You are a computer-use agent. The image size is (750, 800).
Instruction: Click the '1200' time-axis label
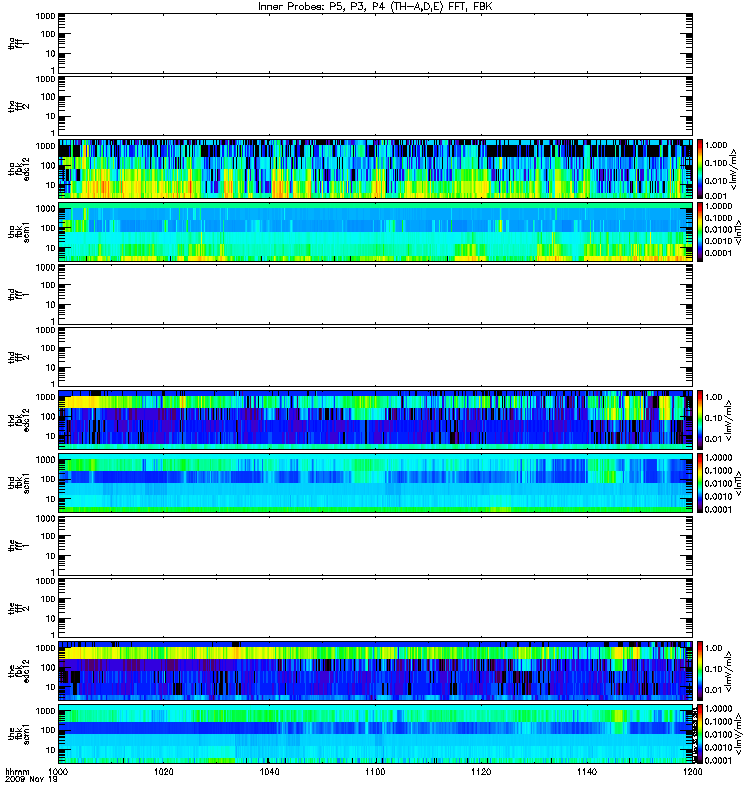coord(692,771)
